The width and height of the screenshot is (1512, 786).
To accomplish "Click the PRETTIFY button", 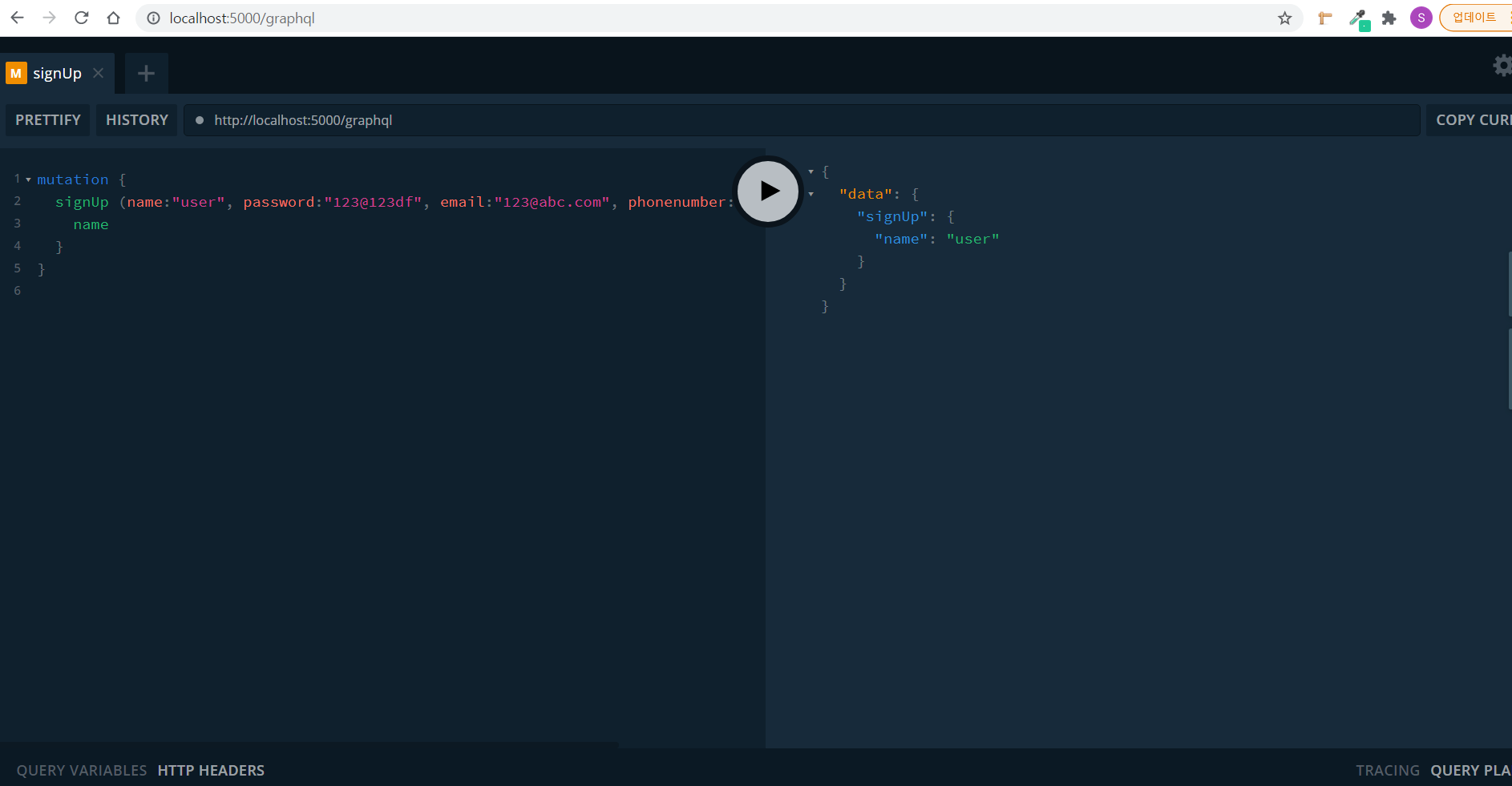I will pyautogui.click(x=48, y=120).
